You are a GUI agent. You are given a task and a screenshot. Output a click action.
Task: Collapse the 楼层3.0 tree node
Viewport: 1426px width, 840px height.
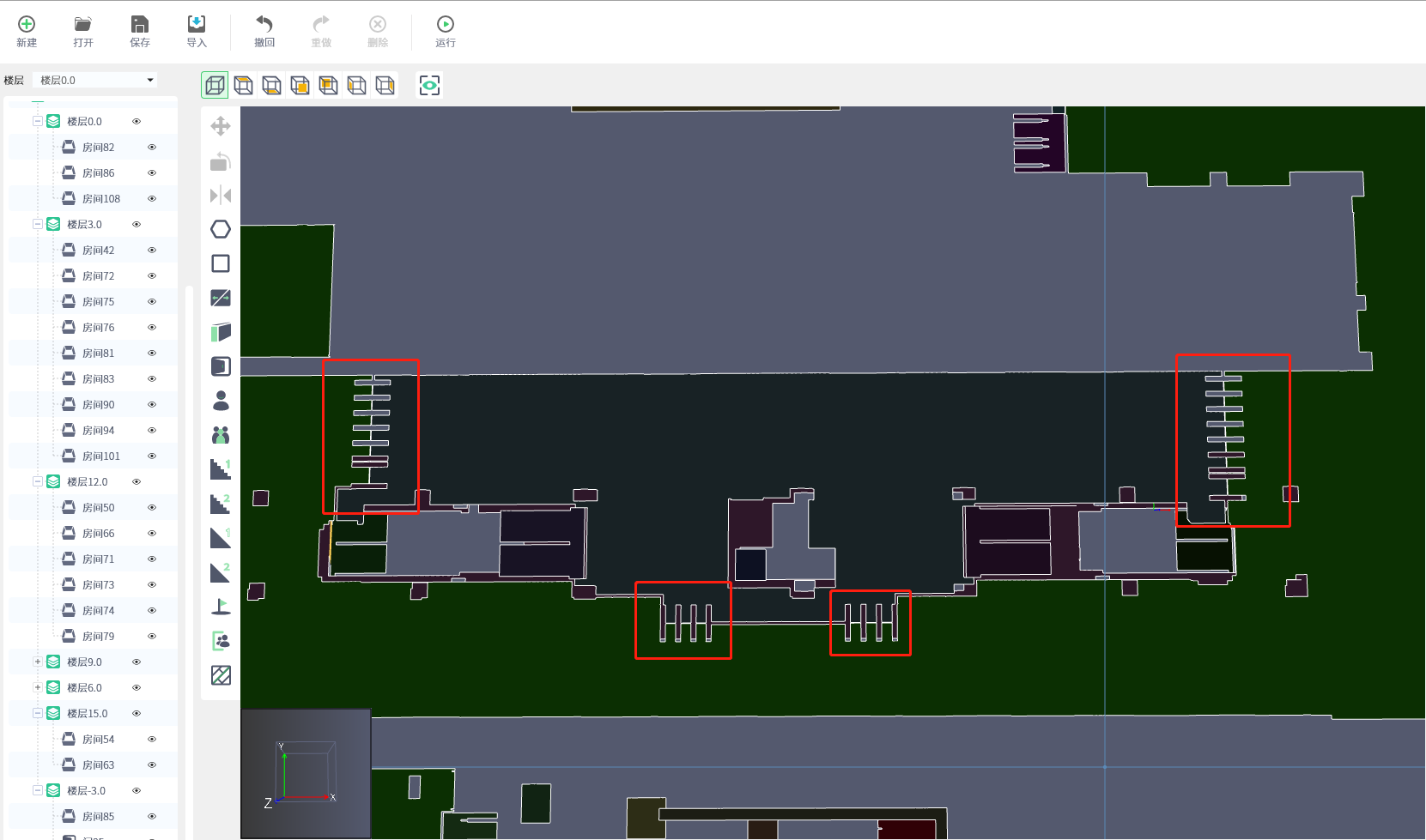pyautogui.click(x=38, y=225)
